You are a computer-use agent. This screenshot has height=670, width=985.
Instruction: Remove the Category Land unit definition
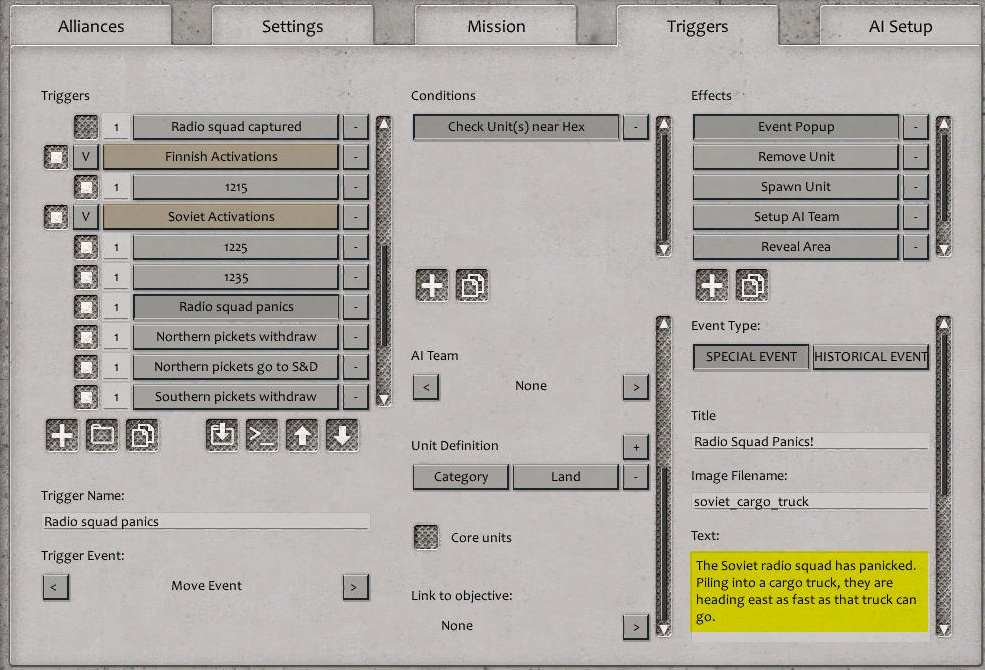636,477
